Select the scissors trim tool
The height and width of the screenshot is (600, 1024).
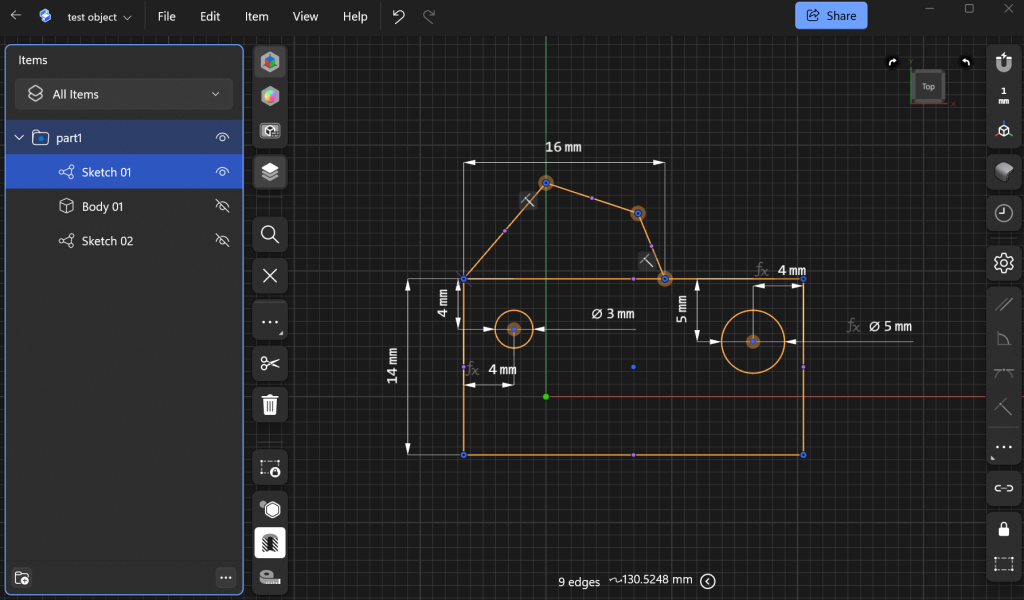click(269, 363)
